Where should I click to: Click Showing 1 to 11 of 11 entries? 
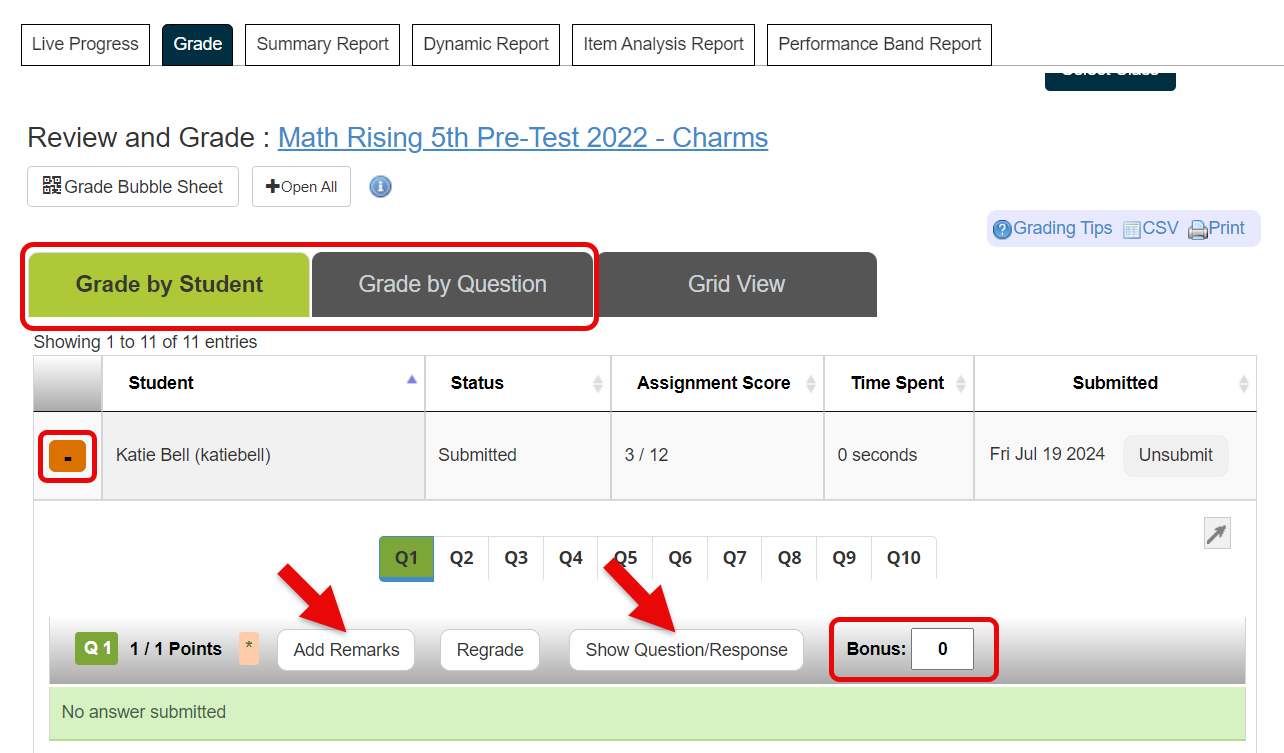(145, 342)
